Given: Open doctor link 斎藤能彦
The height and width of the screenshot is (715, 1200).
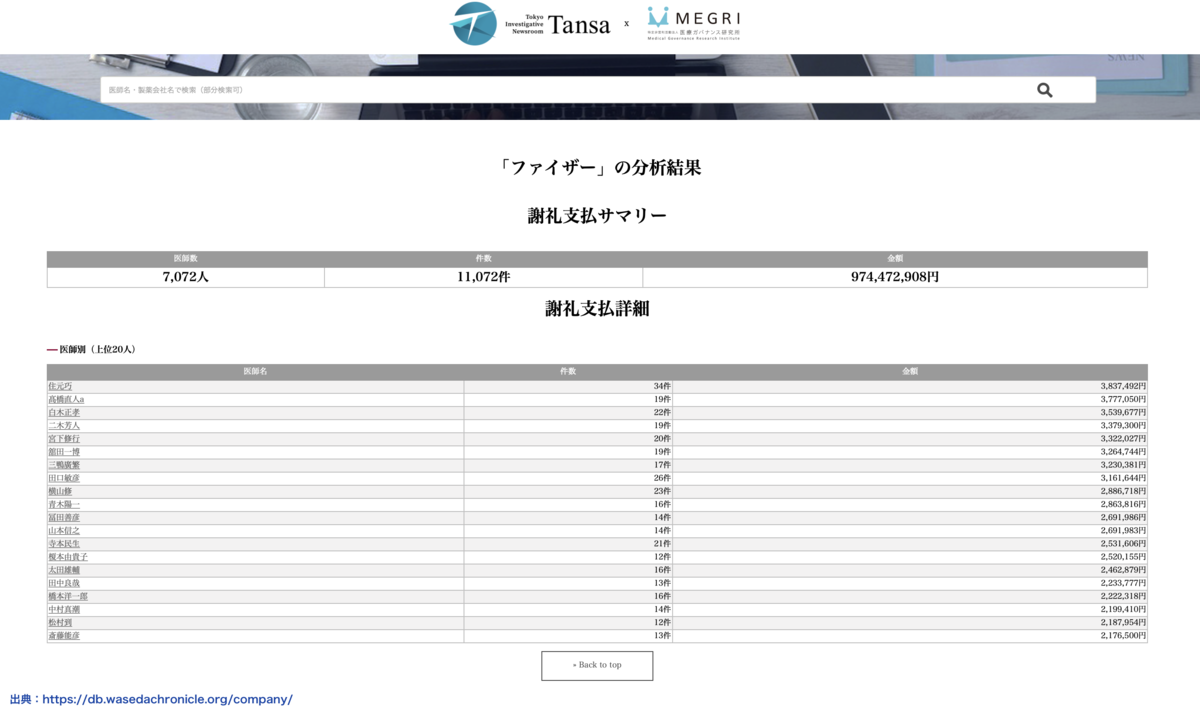Looking at the screenshot, I should [64, 635].
